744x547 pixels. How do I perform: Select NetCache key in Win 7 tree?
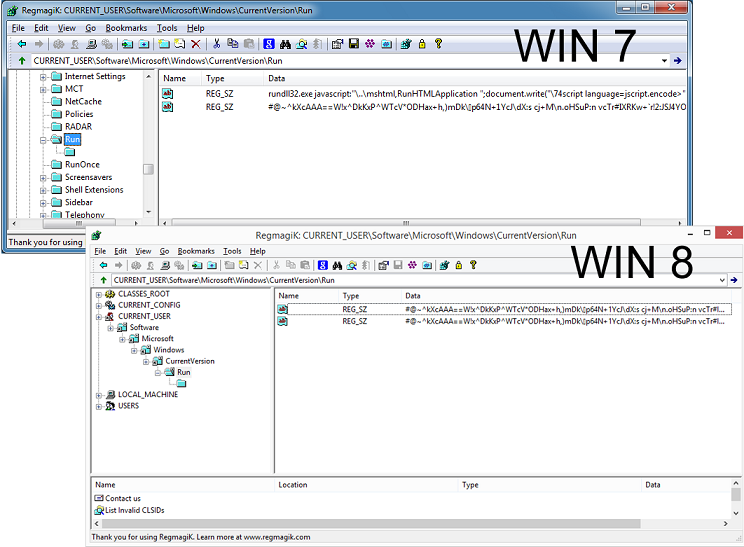(83, 102)
